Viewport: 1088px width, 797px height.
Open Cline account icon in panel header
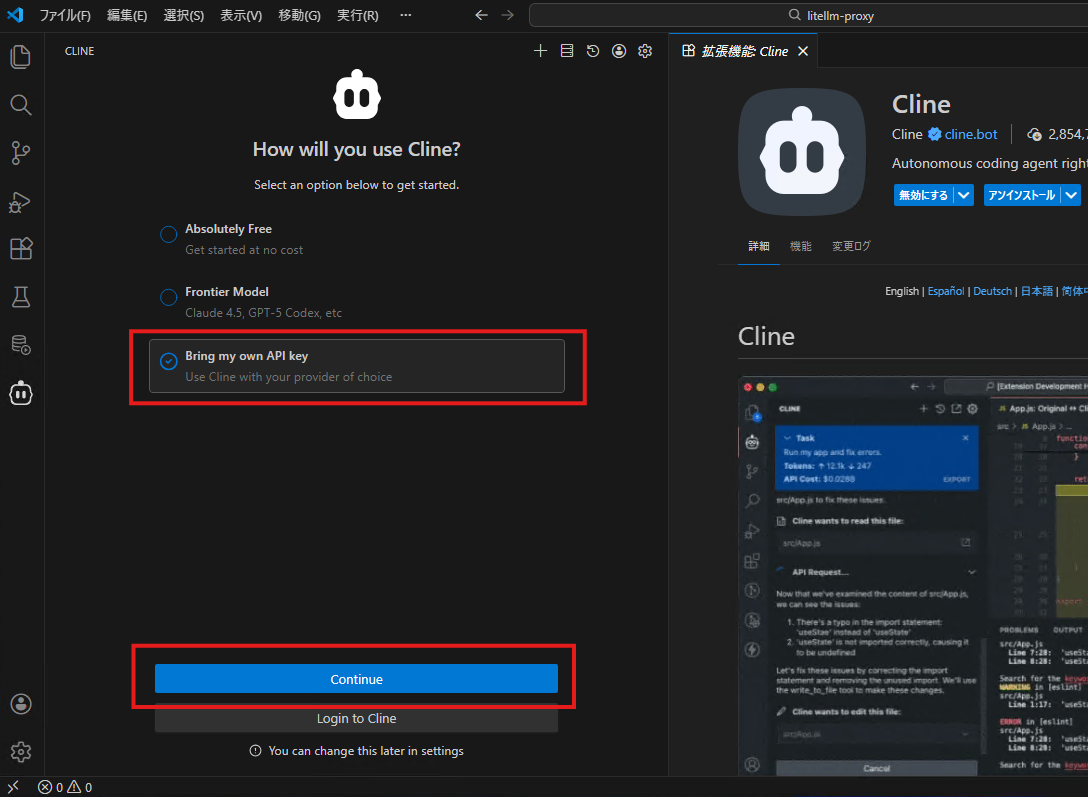pyautogui.click(x=619, y=51)
